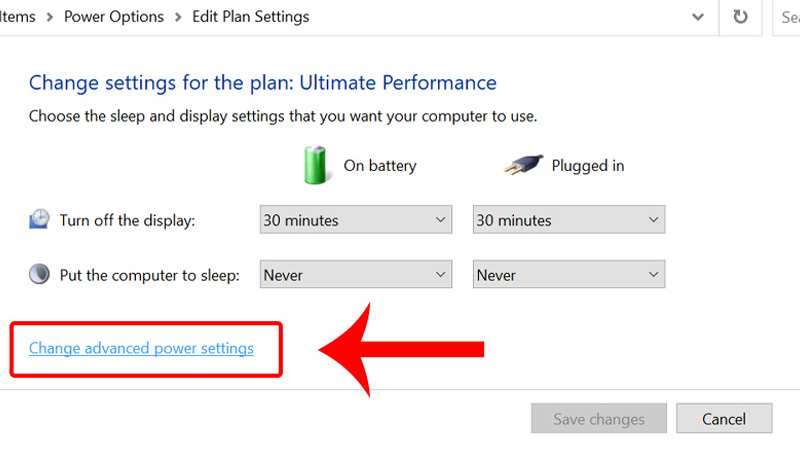Click the monitor icon beside Turn off the display
The width and height of the screenshot is (800, 450).
(39, 220)
